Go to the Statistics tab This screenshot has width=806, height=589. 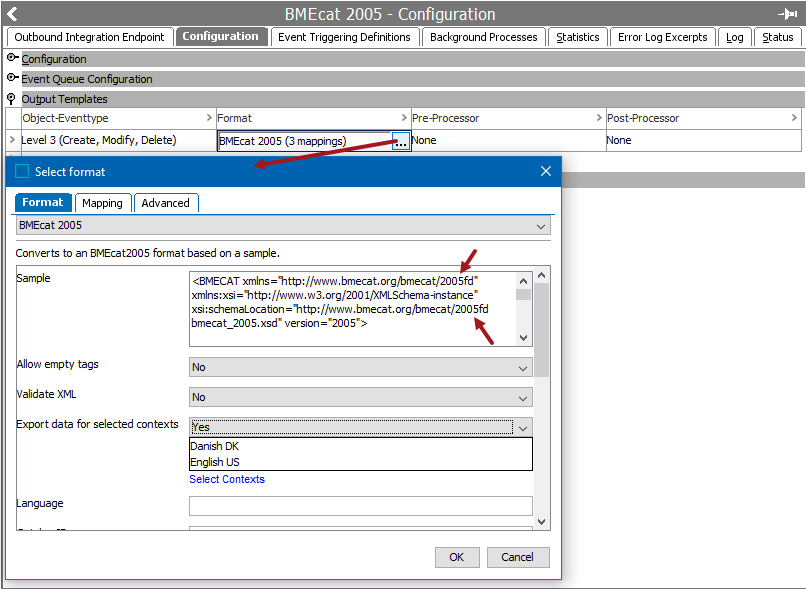pos(578,37)
